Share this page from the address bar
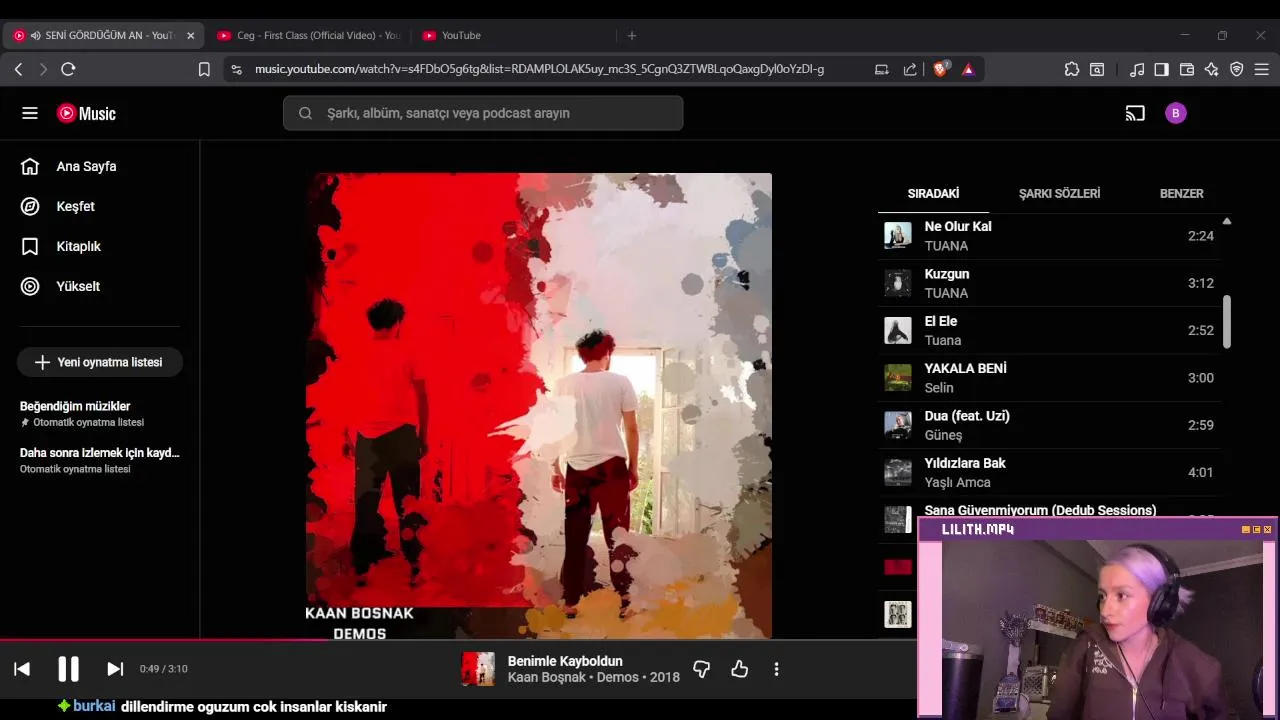1280x720 pixels. tap(910, 69)
